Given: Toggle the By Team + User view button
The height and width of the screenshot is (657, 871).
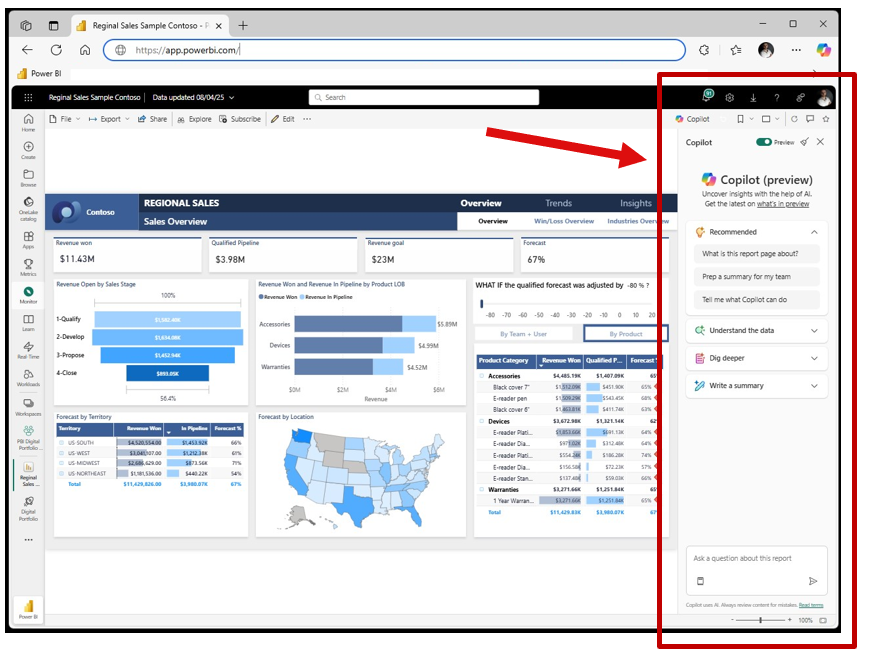Looking at the screenshot, I should [x=523, y=334].
